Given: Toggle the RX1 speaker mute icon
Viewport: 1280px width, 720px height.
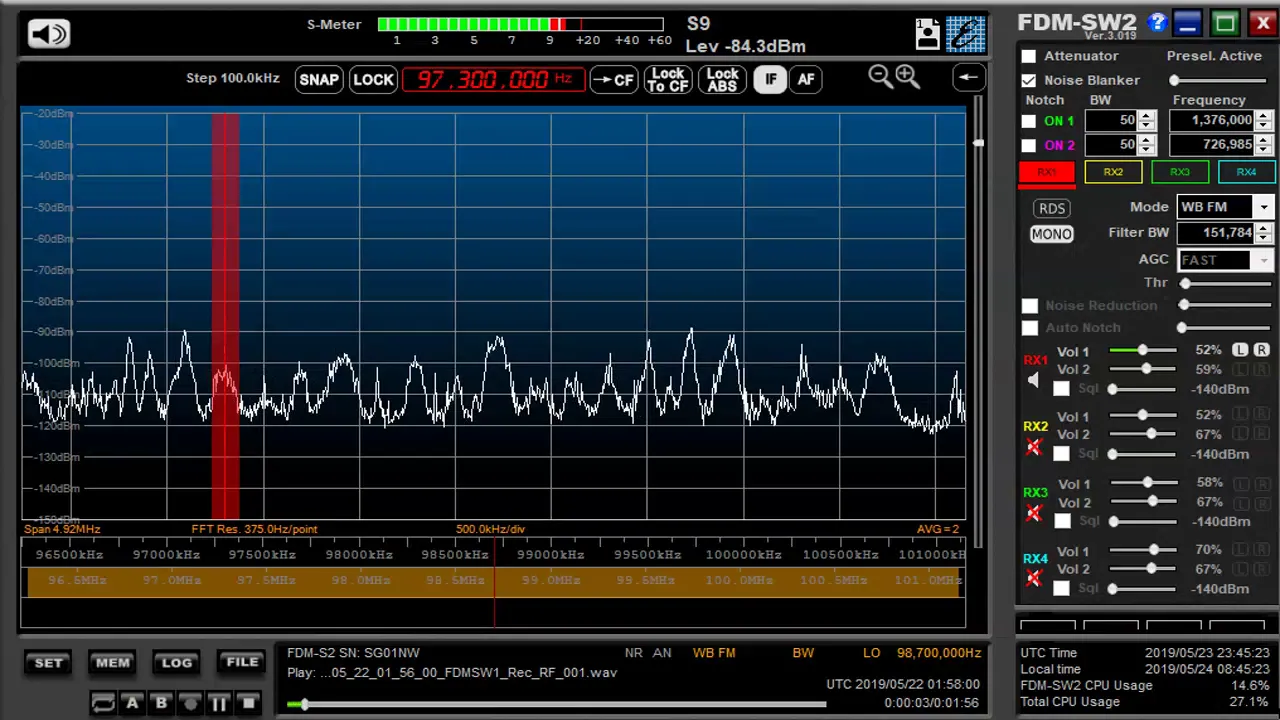Looking at the screenshot, I should pyautogui.click(x=1034, y=380).
